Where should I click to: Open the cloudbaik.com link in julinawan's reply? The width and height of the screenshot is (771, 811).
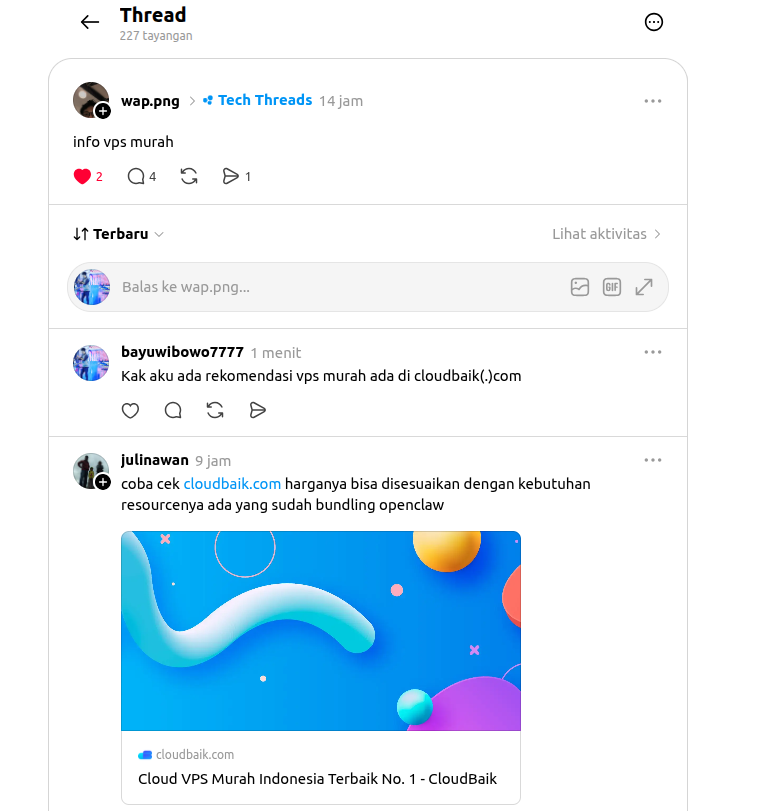pyautogui.click(x=232, y=484)
